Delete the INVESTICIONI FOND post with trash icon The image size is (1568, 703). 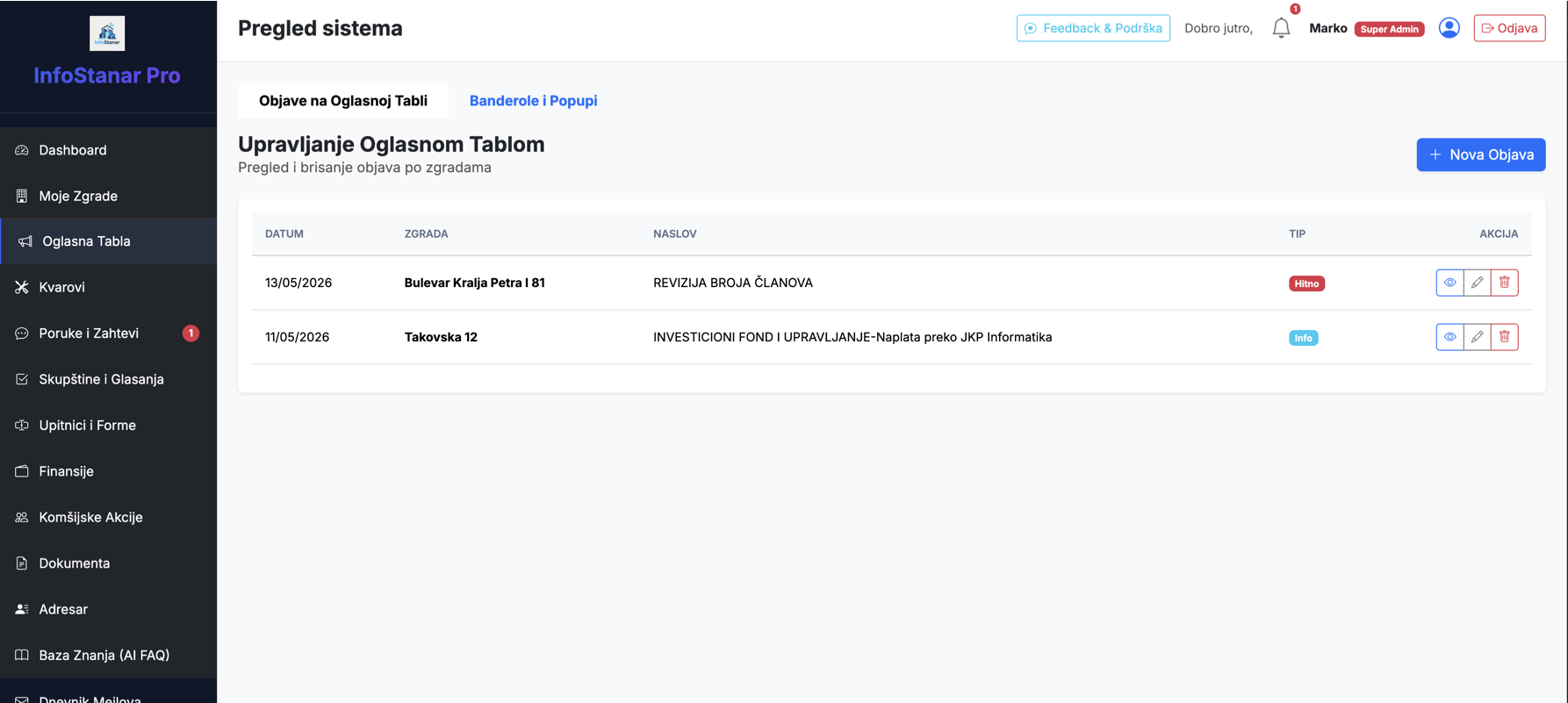pyautogui.click(x=1505, y=337)
